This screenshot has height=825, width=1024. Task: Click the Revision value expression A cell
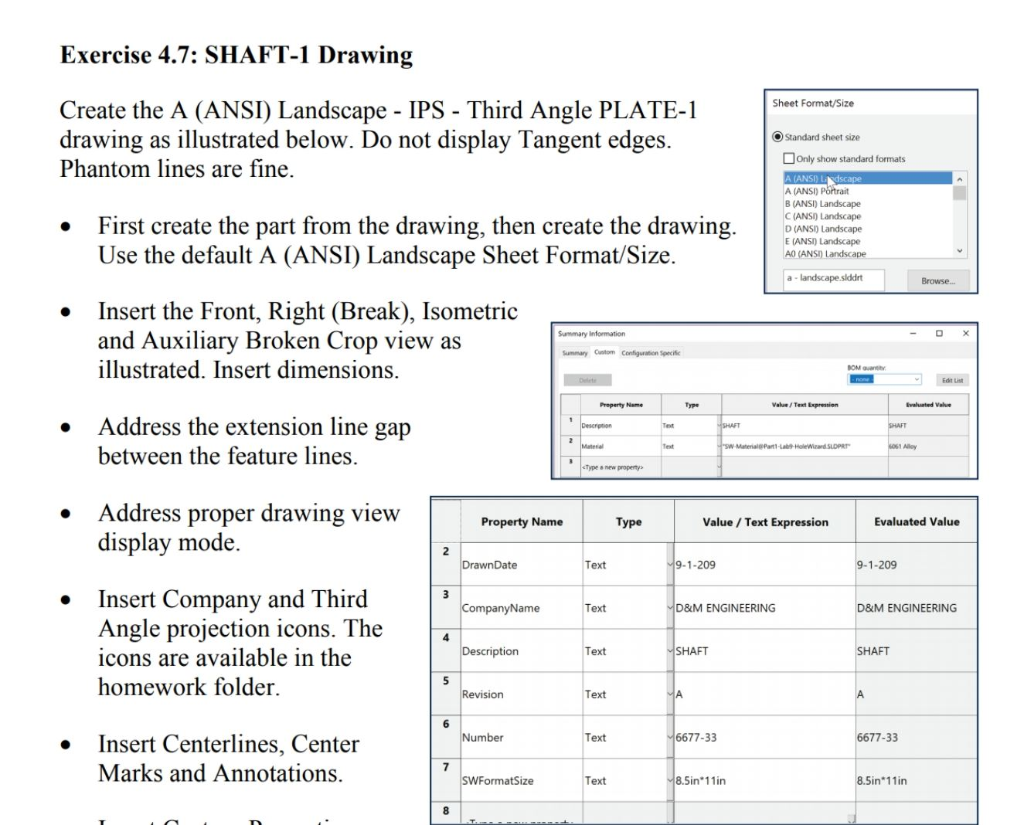coord(765,694)
